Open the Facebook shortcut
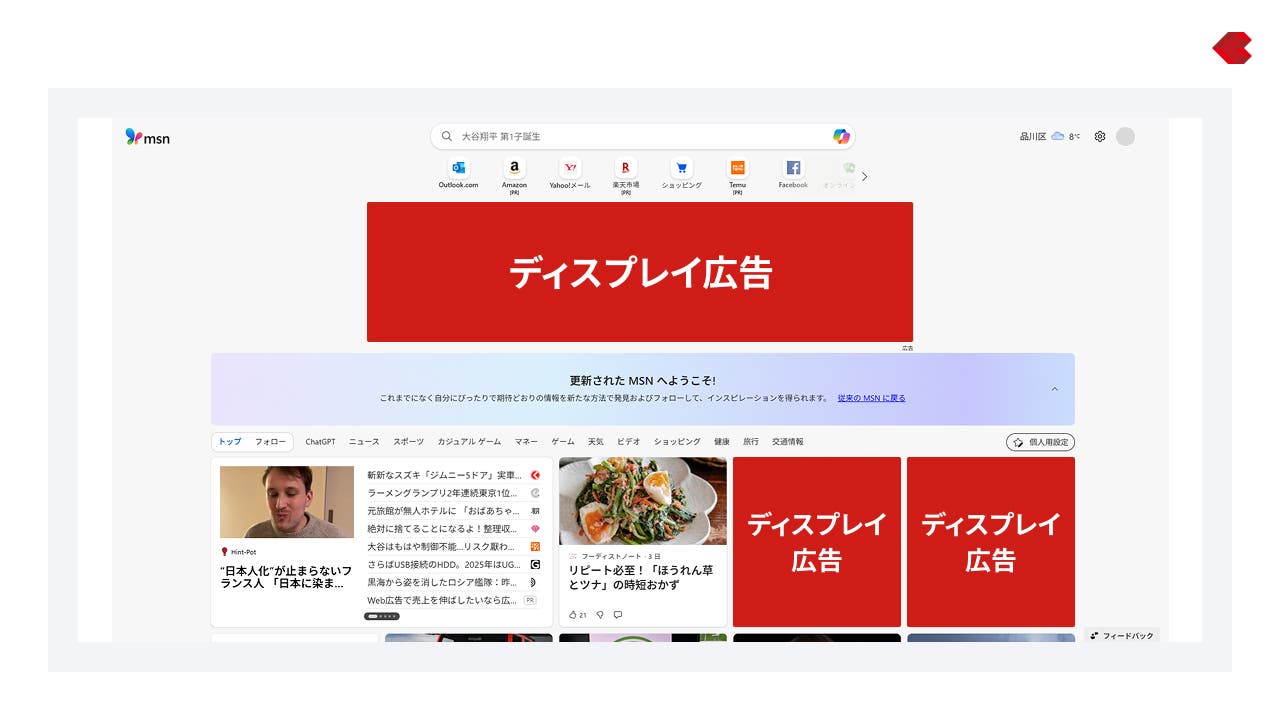Viewport: 1280px width, 720px height. pos(793,173)
